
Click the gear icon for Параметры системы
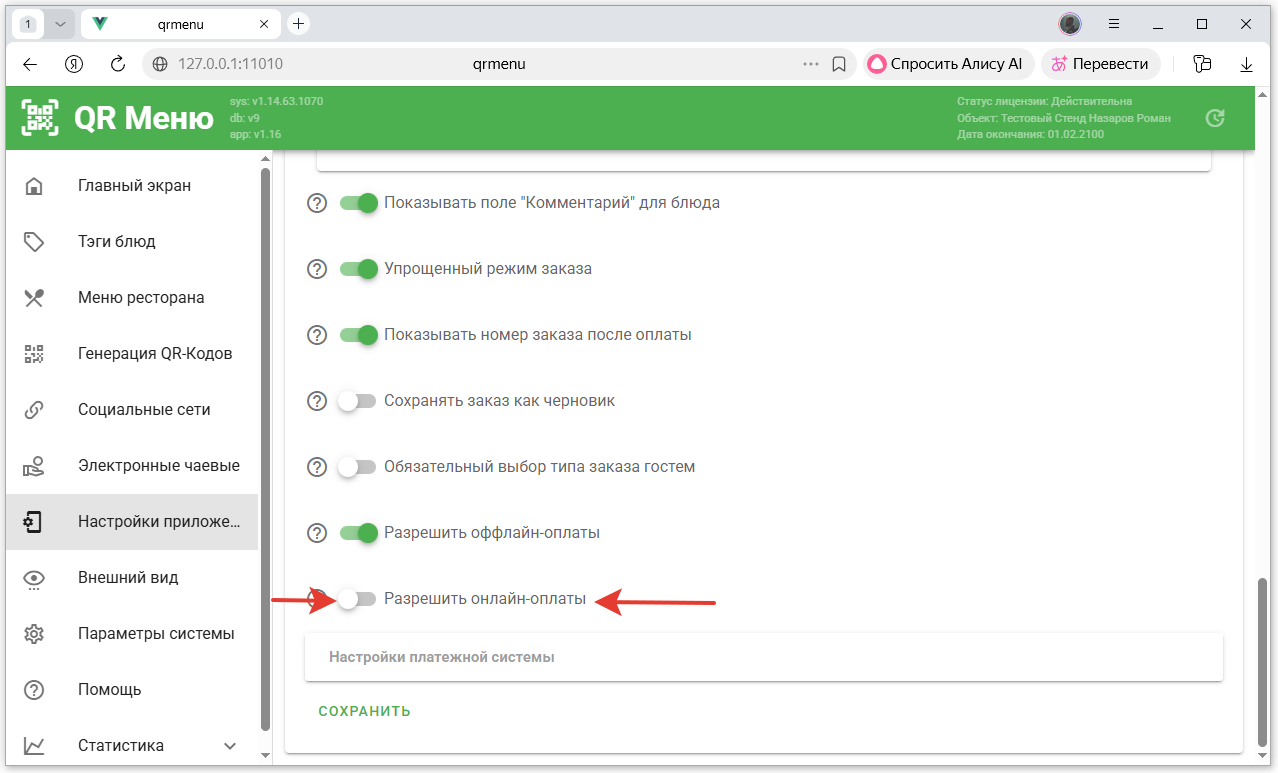[x=34, y=634]
